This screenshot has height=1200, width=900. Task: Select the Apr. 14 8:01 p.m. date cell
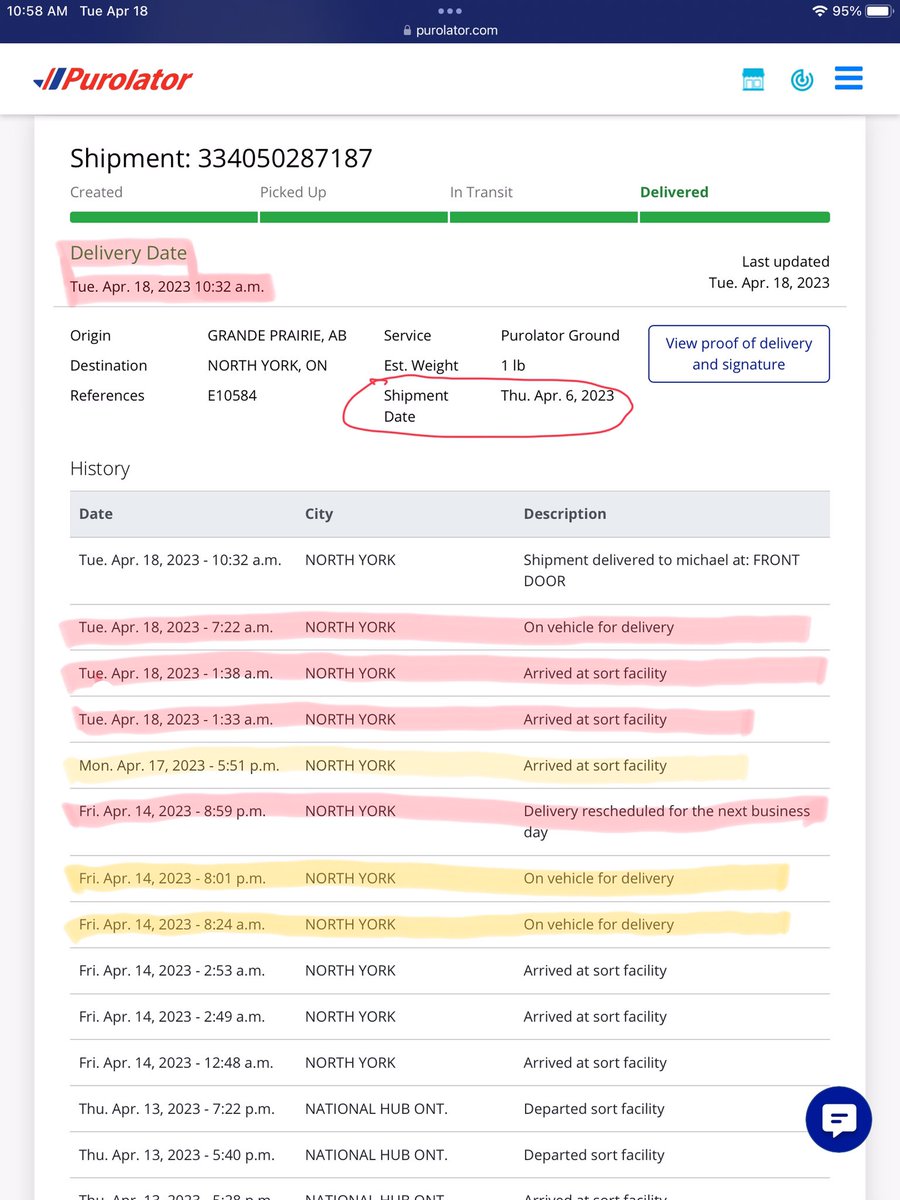pyautogui.click(x=172, y=878)
